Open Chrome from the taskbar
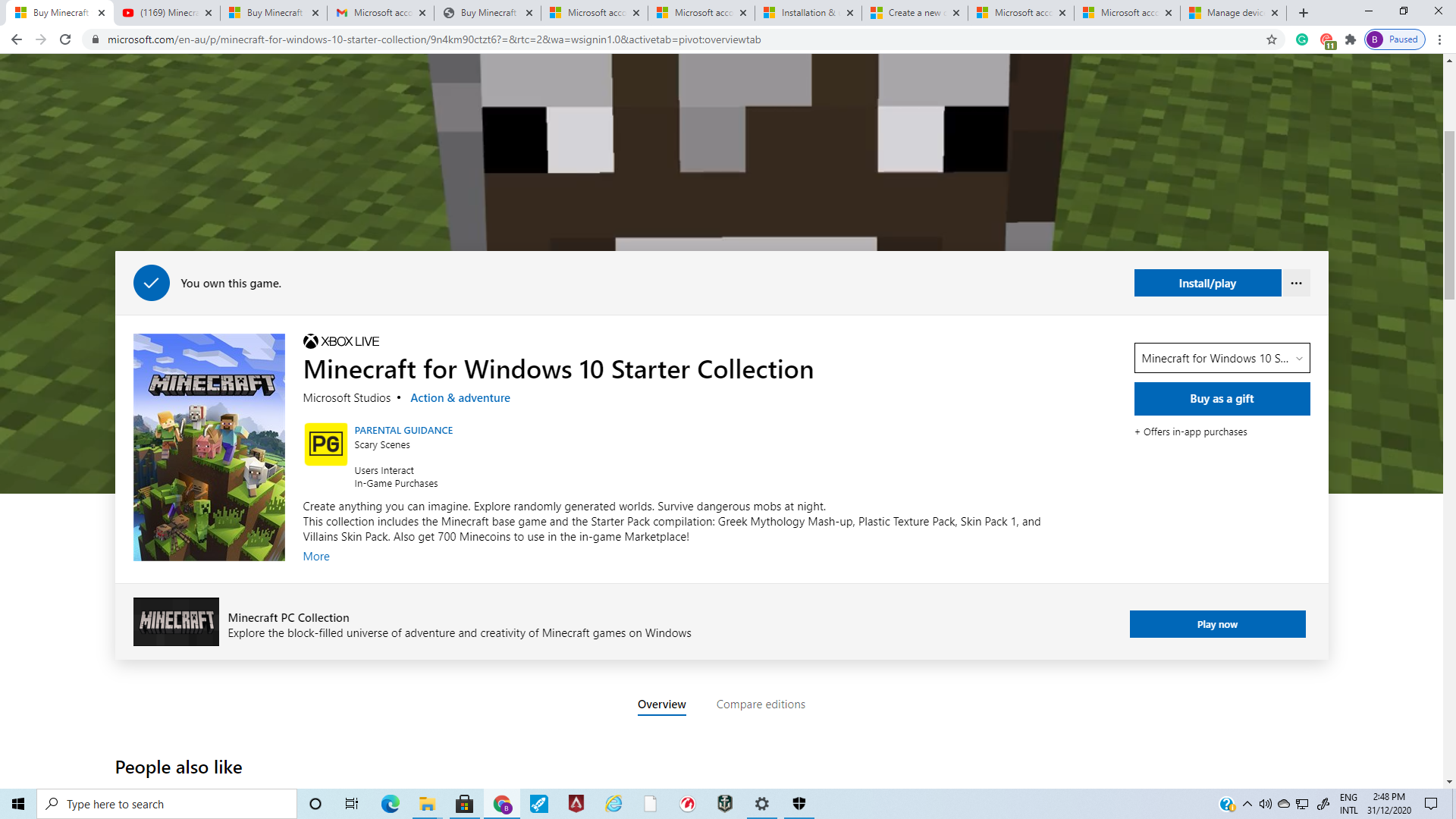Viewport: 1456px width, 819px height. click(502, 804)
